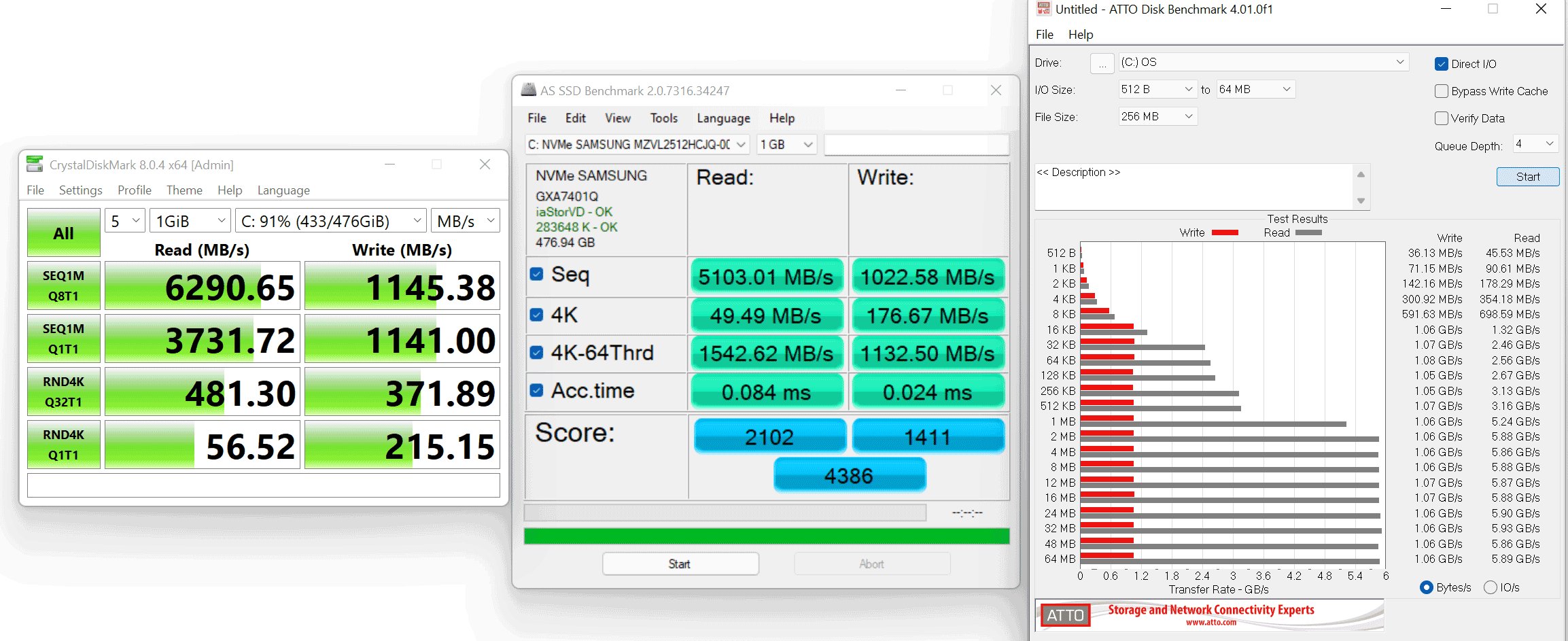Click the Start button in ATTO

[x=1528, y=177]
